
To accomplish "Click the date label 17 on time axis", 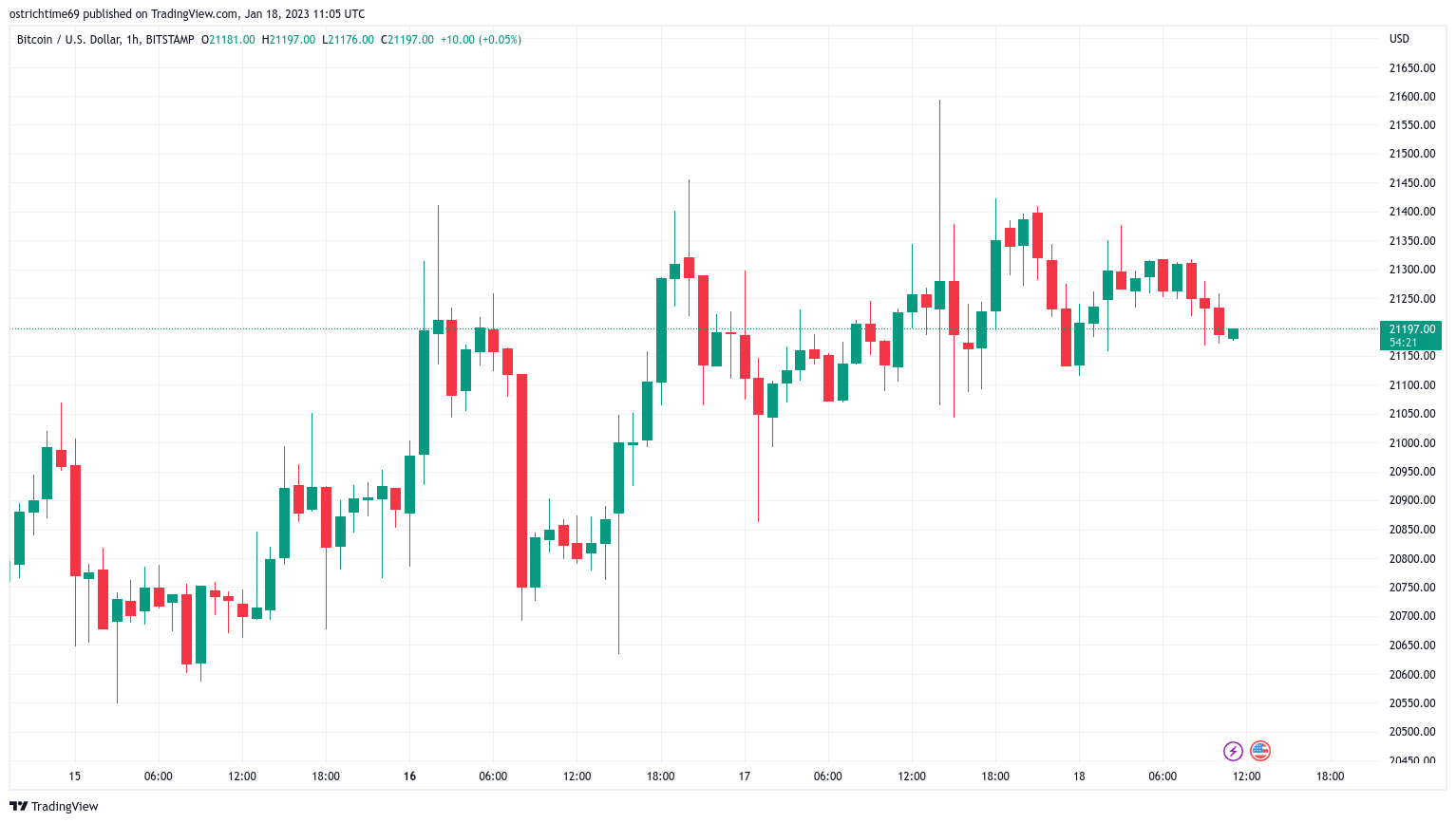I will (x=745, y=776).
